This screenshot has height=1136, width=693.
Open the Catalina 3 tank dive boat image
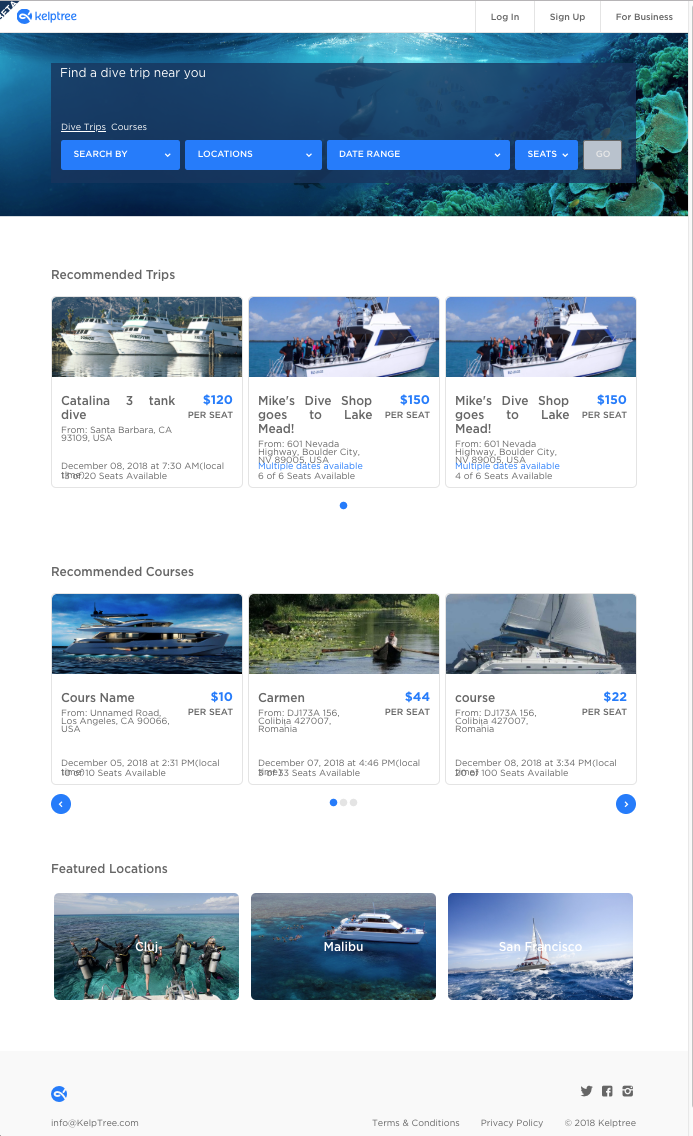click(x=147, y=337)
